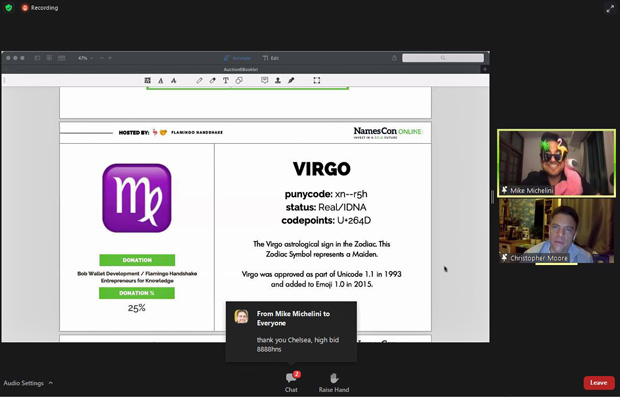The image size is (620, 397).
Task: Click the share icon in title bar
Action: click(394, 58)
